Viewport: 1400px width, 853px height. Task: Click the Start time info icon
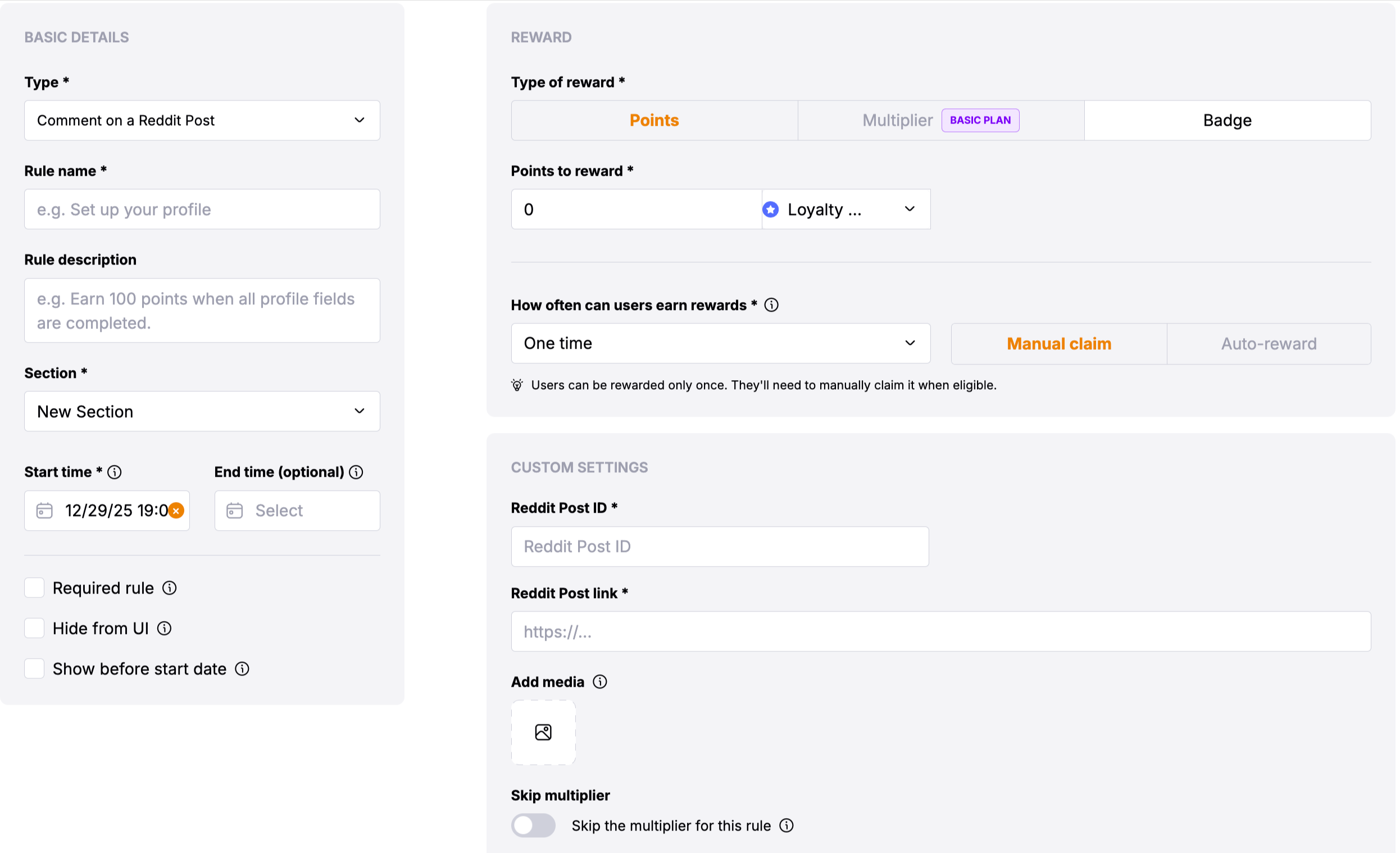point(114,472)
